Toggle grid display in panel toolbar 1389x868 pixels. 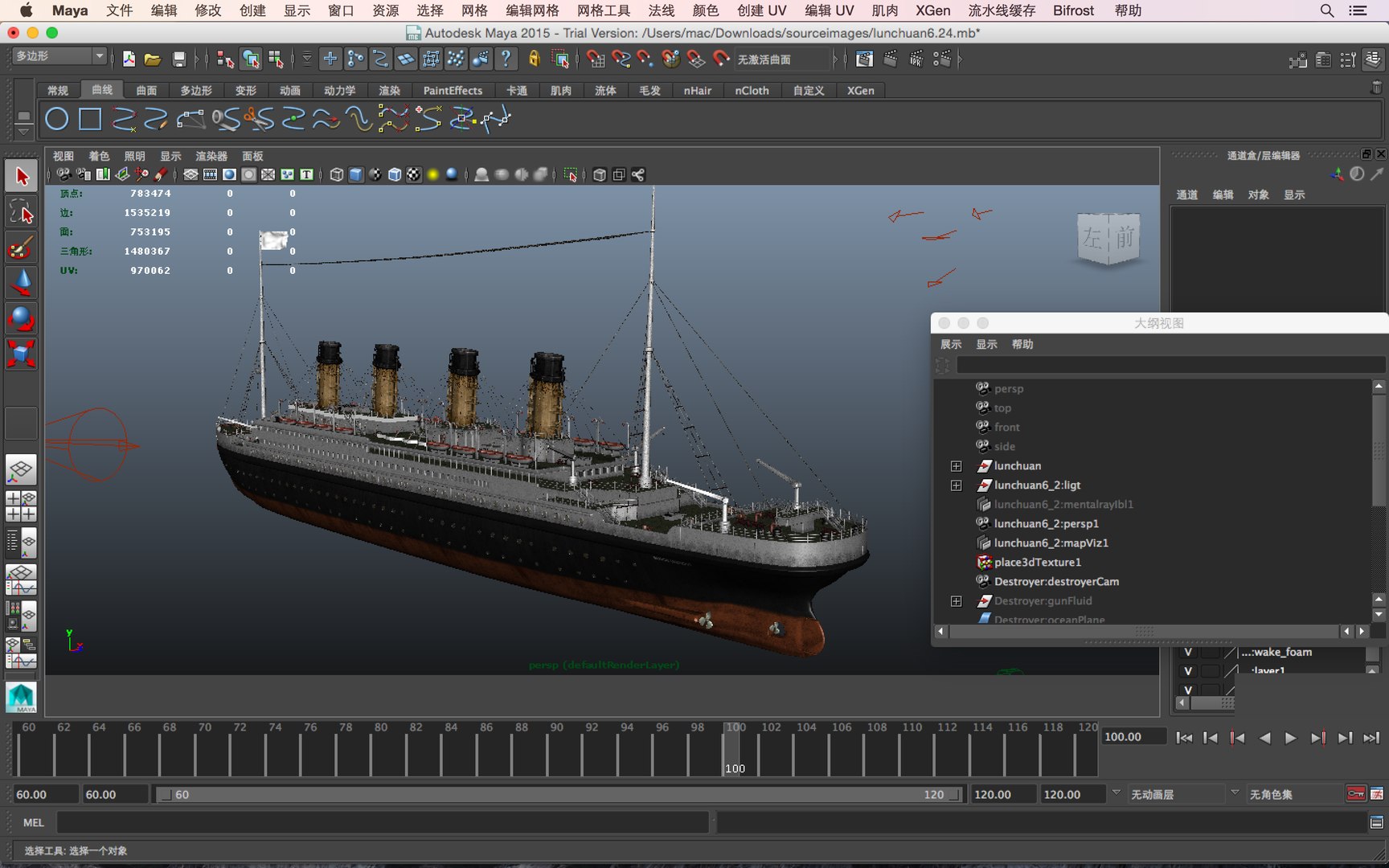191,174
